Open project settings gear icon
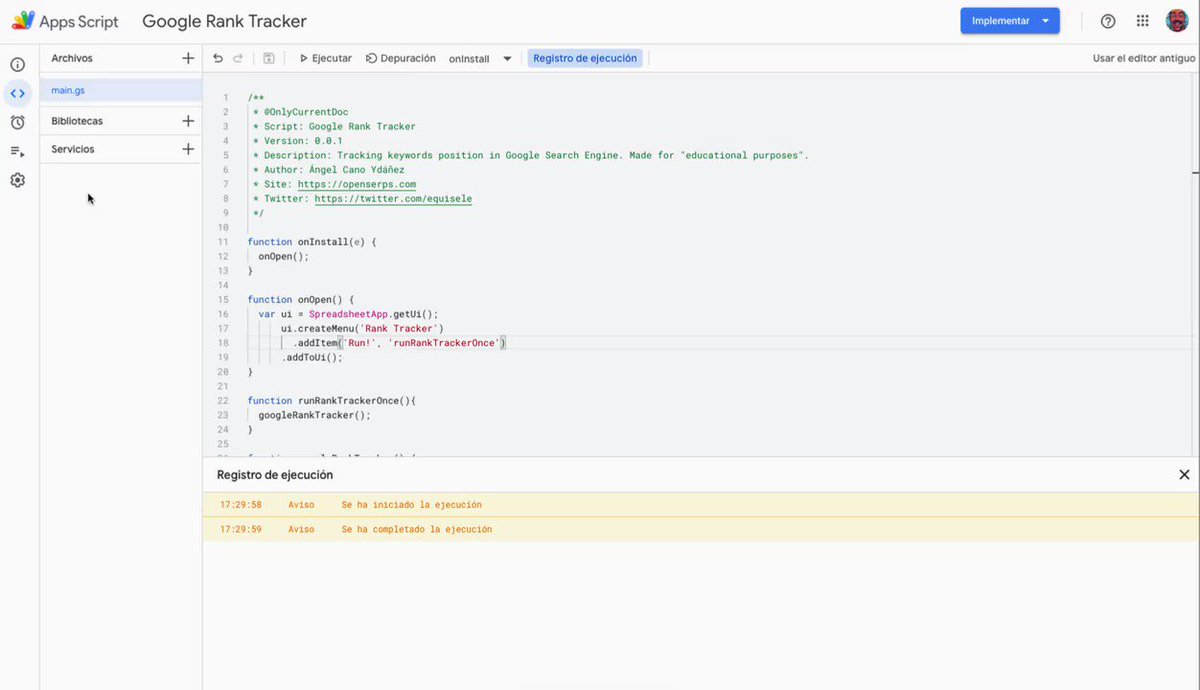Screen dimensions: 1200x690 [17, 180]
